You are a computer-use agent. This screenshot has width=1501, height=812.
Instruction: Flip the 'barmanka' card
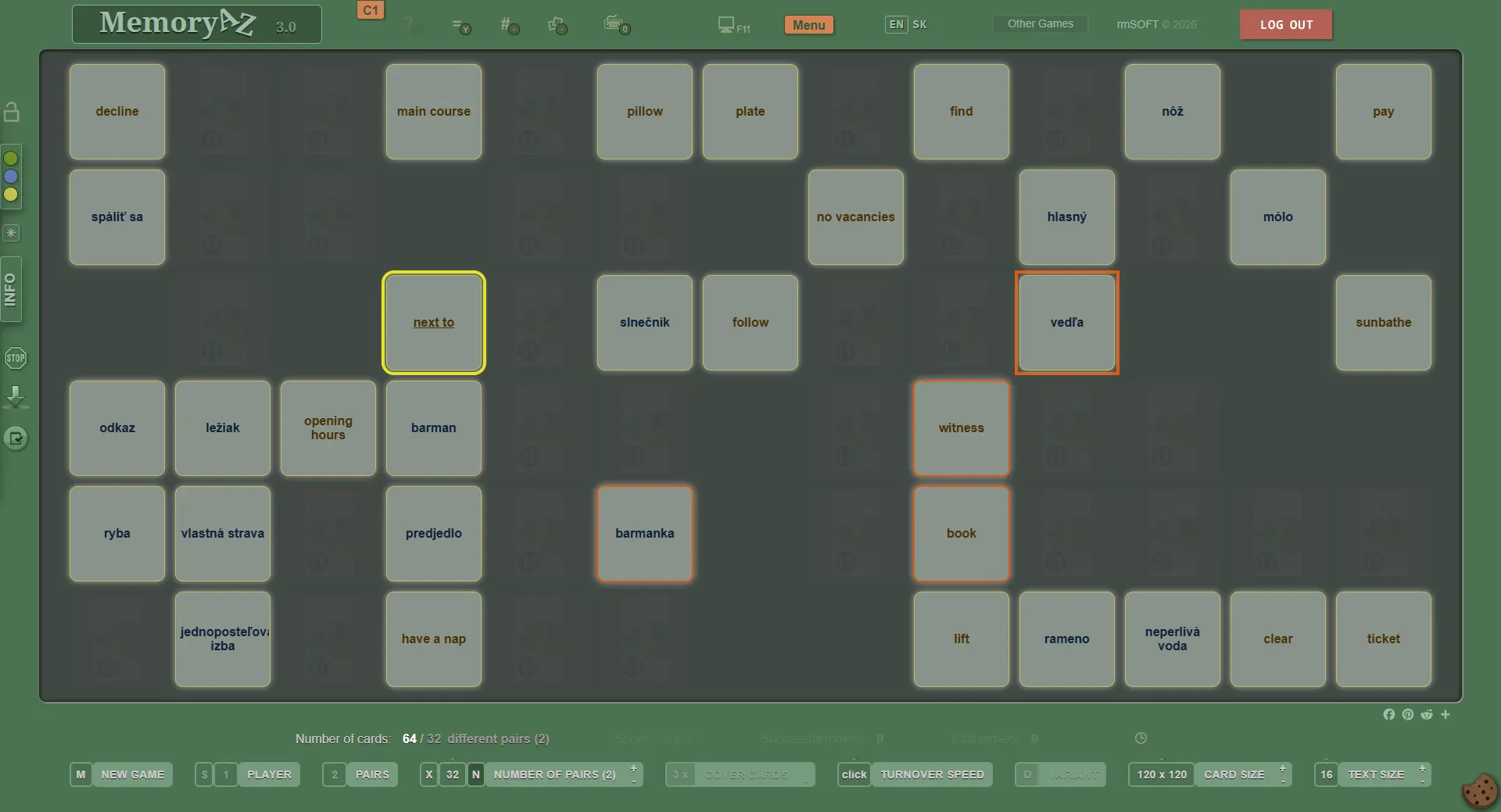(x=644, y=534)
